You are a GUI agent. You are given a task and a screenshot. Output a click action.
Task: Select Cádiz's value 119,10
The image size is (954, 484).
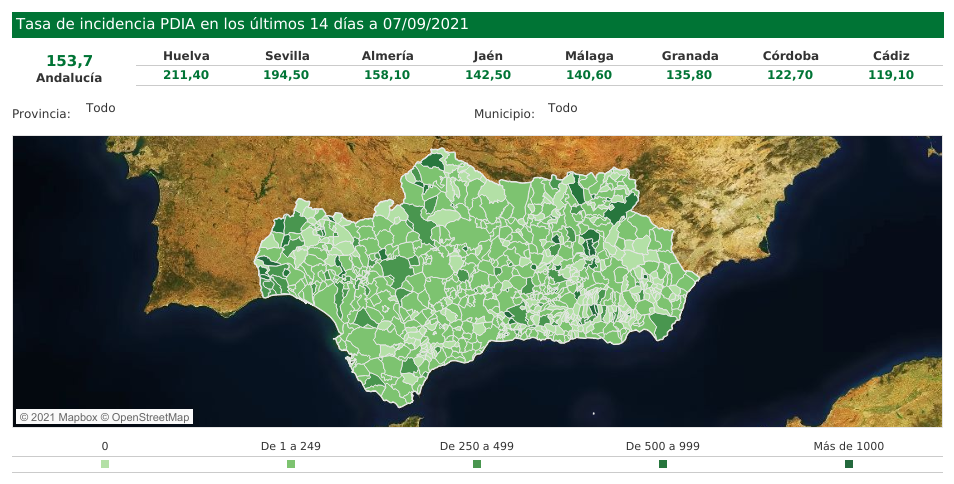pyautogui.click(x=891, y=75)
